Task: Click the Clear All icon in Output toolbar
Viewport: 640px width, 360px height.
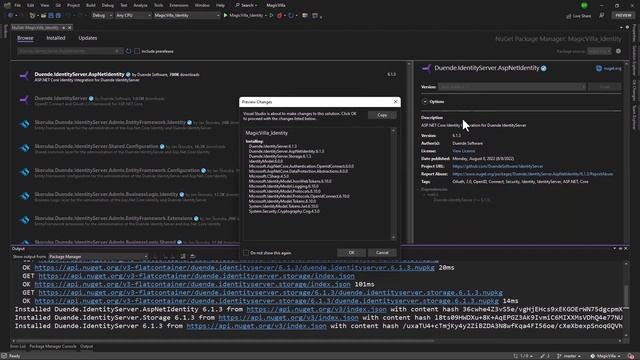Action: (x=182, y=257)
